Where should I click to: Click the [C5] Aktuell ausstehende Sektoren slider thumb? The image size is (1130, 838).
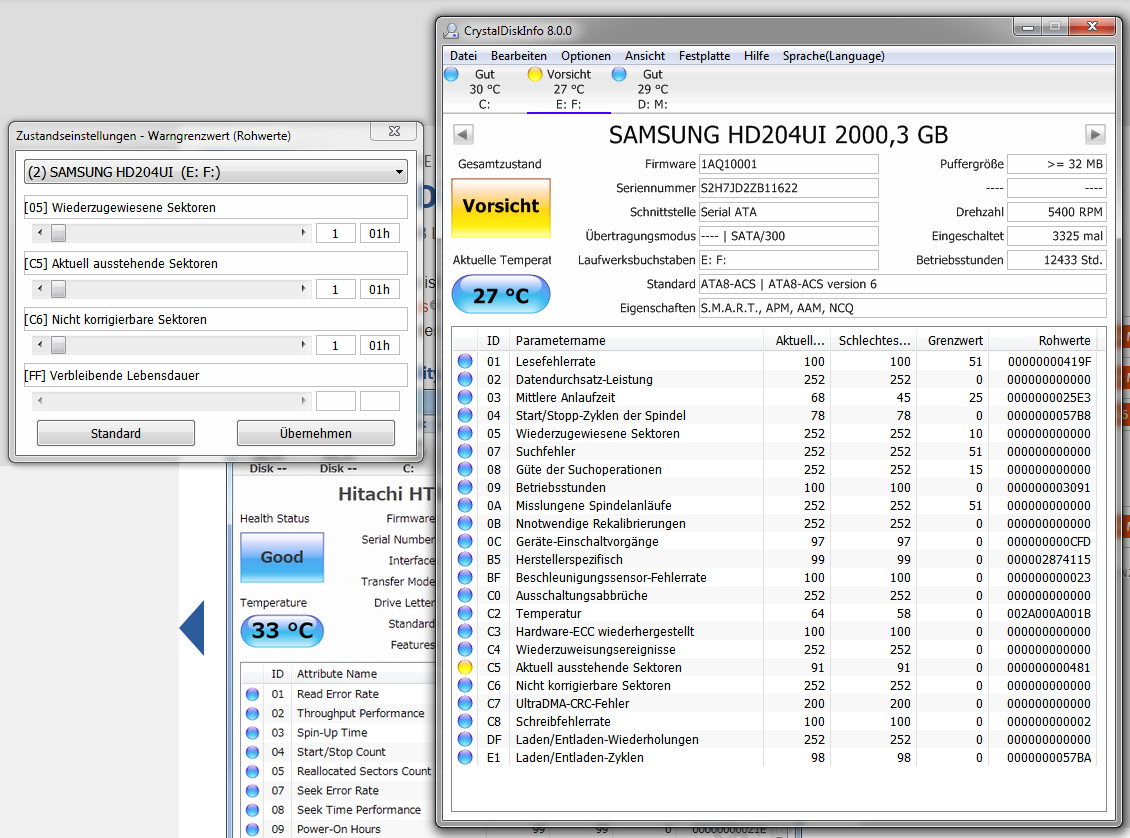click(58, 289)
